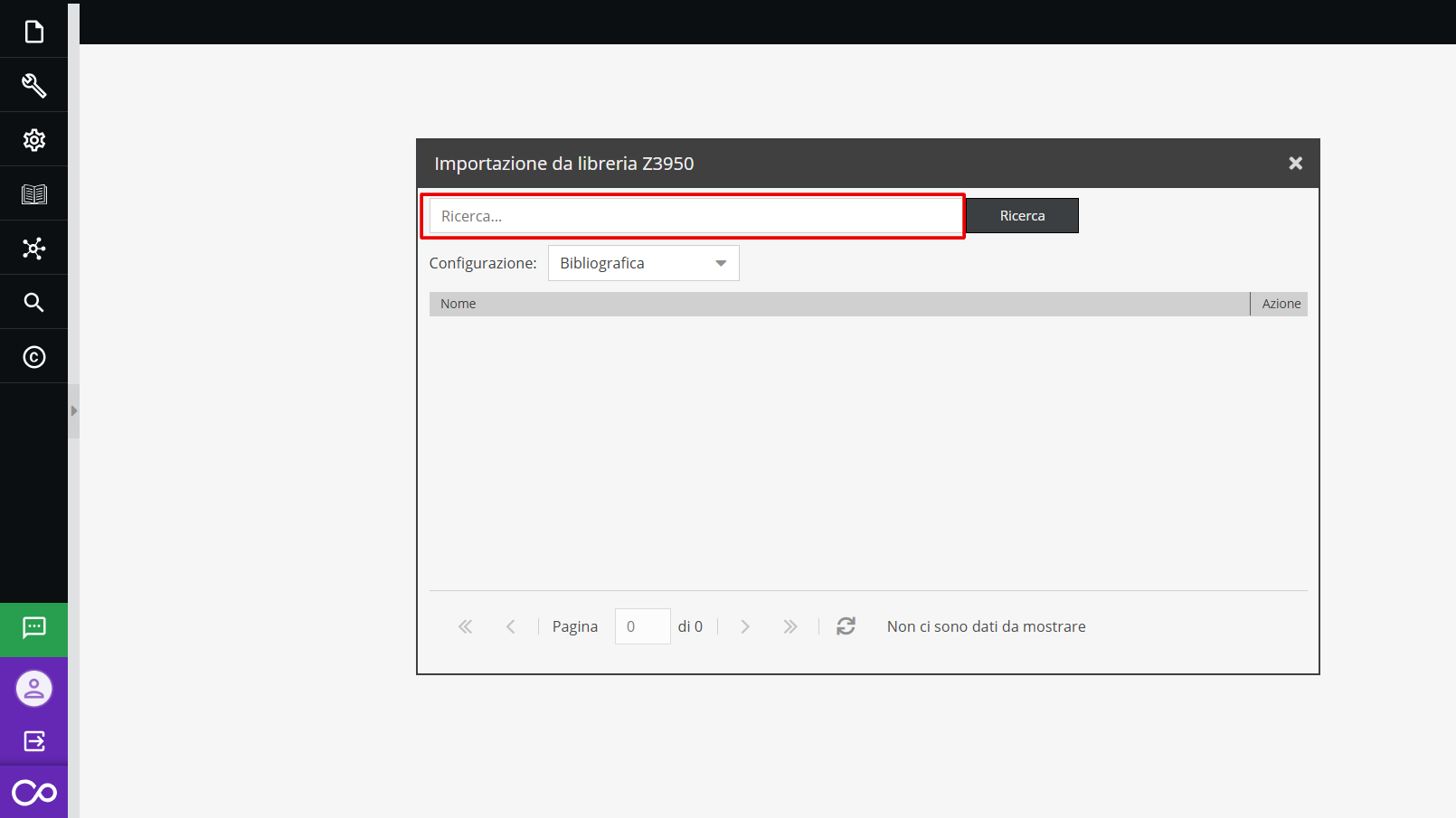
Task: Open the document icon in sidebar
Action: (33, 32)
